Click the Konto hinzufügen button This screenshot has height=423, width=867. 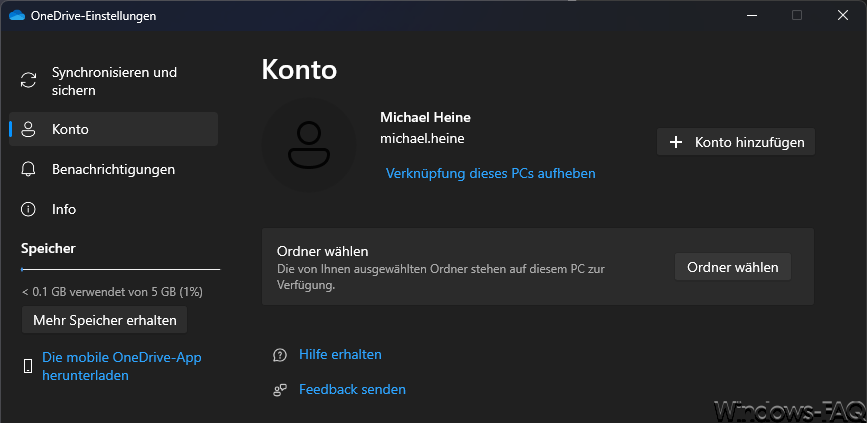735,142
